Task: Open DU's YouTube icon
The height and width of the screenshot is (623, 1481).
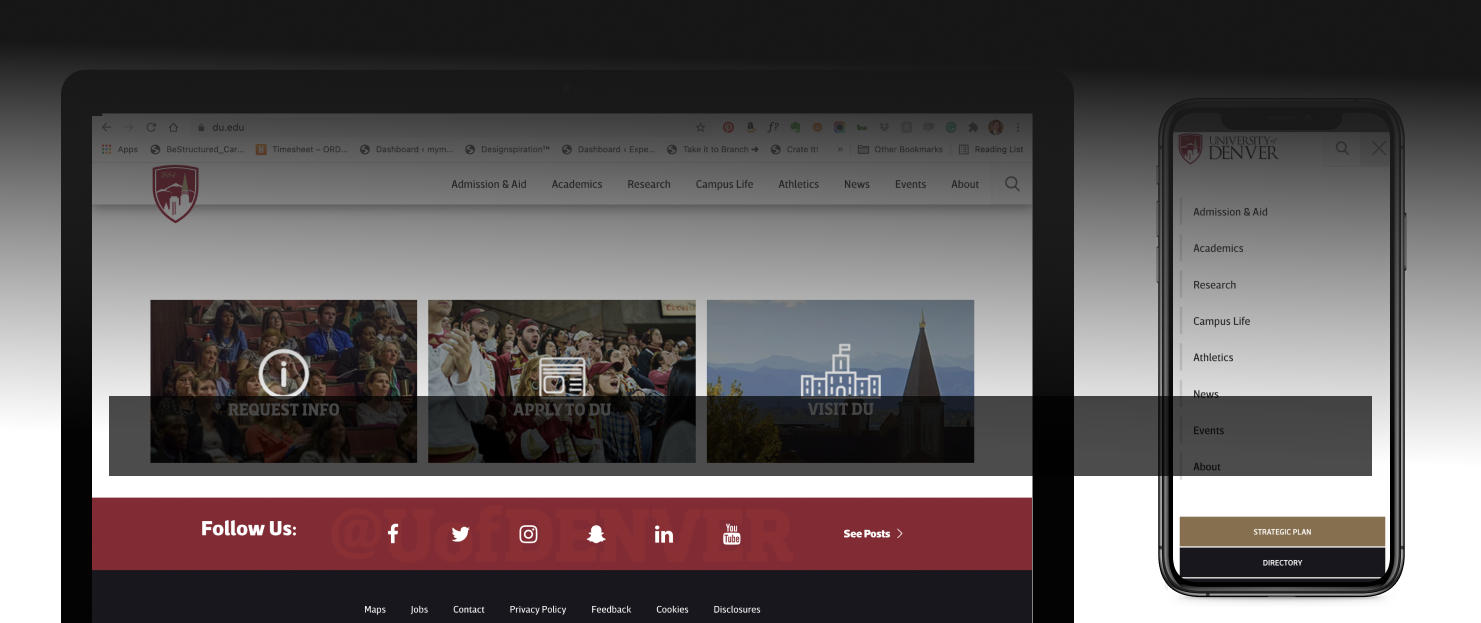Action: [732, 534]
